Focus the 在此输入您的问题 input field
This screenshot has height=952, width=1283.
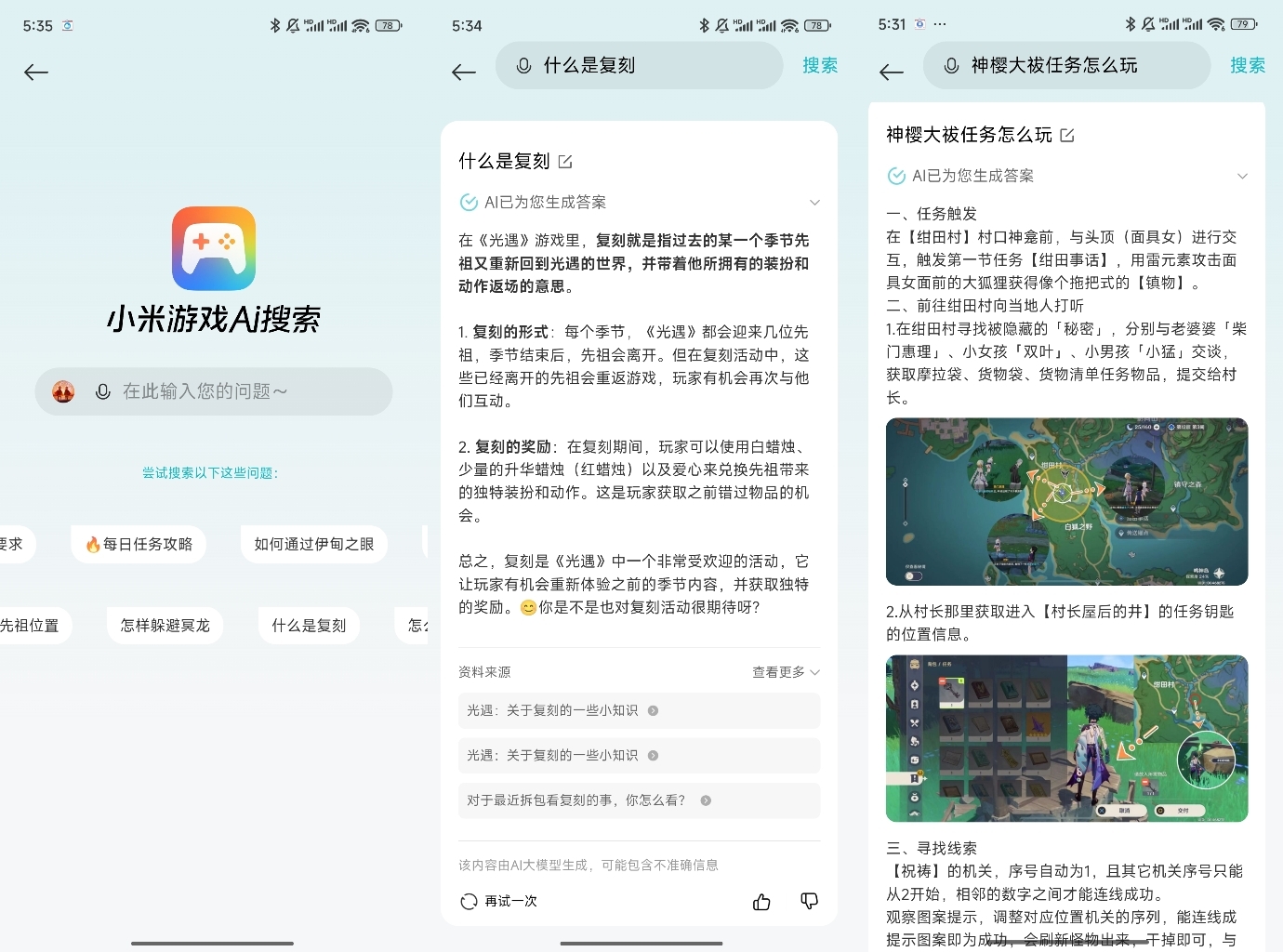pyautogui.click(x=214, y=391)
